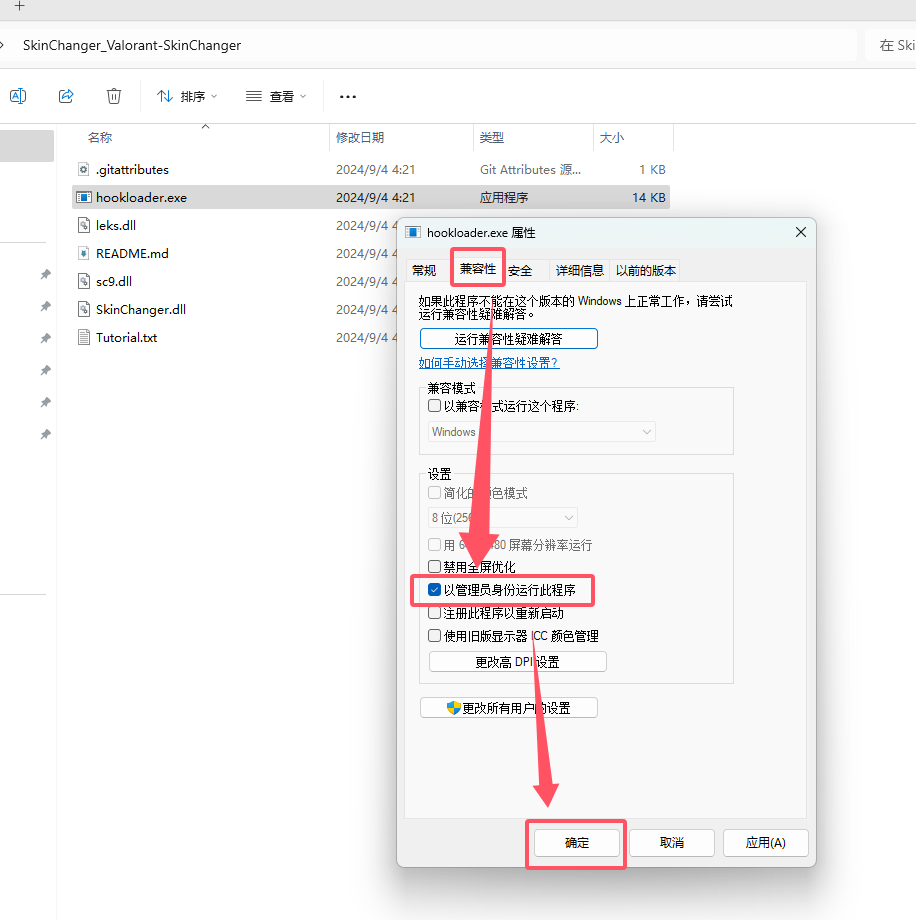
Task: Switch to the 常规 tab
Action: click(424, 270)
